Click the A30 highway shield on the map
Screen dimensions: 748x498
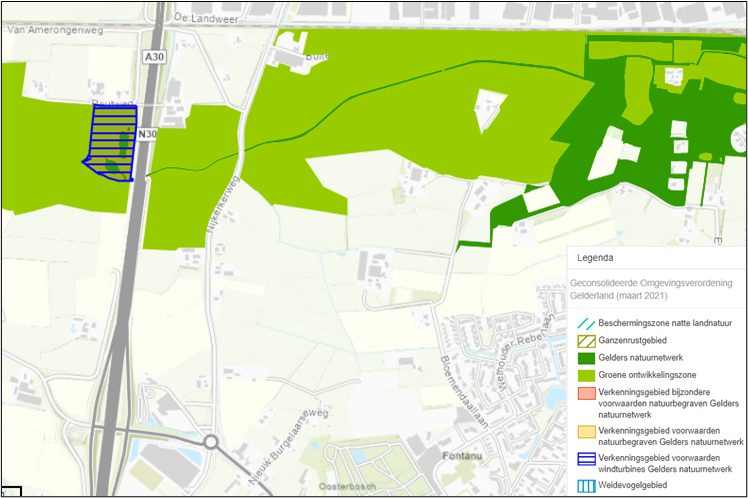click(154, 59)
